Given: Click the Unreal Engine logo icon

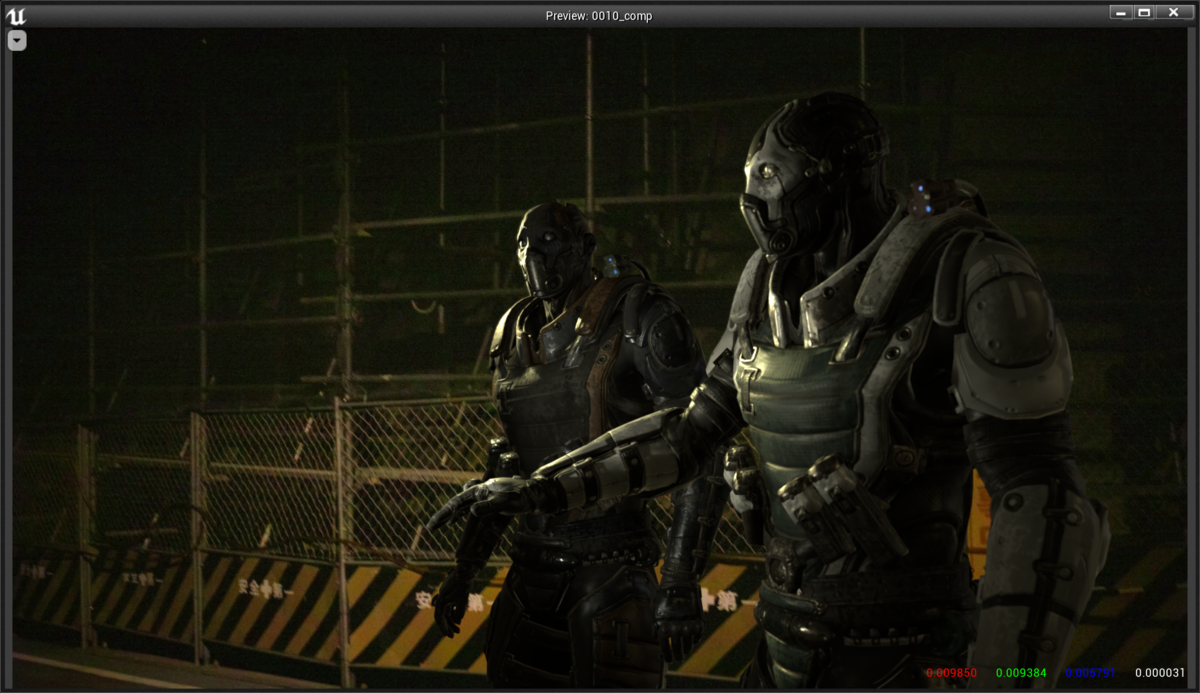Looking at the screenshot, I should tap(15, 15).
